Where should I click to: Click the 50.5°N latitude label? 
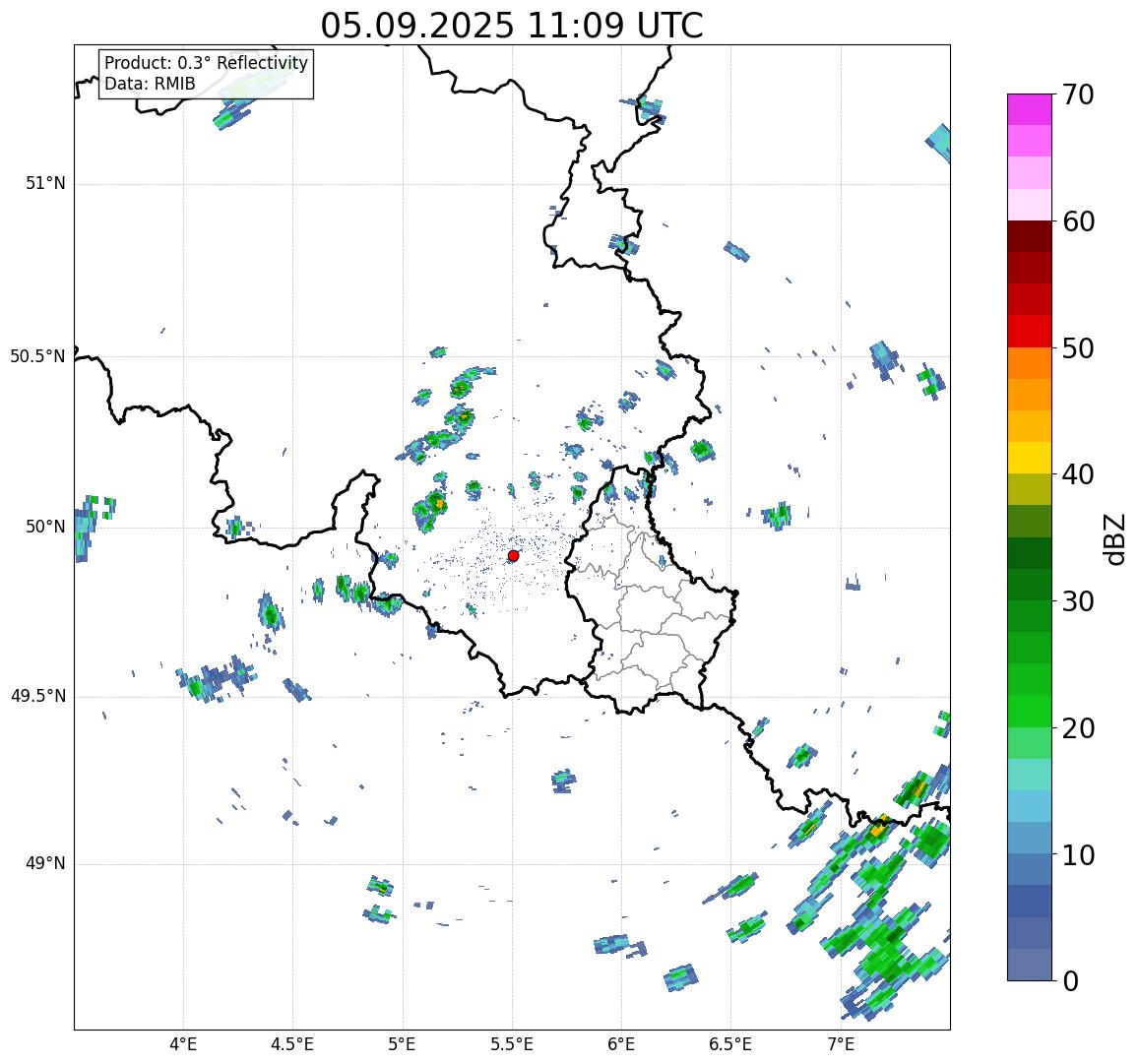[x=37, y=356]
